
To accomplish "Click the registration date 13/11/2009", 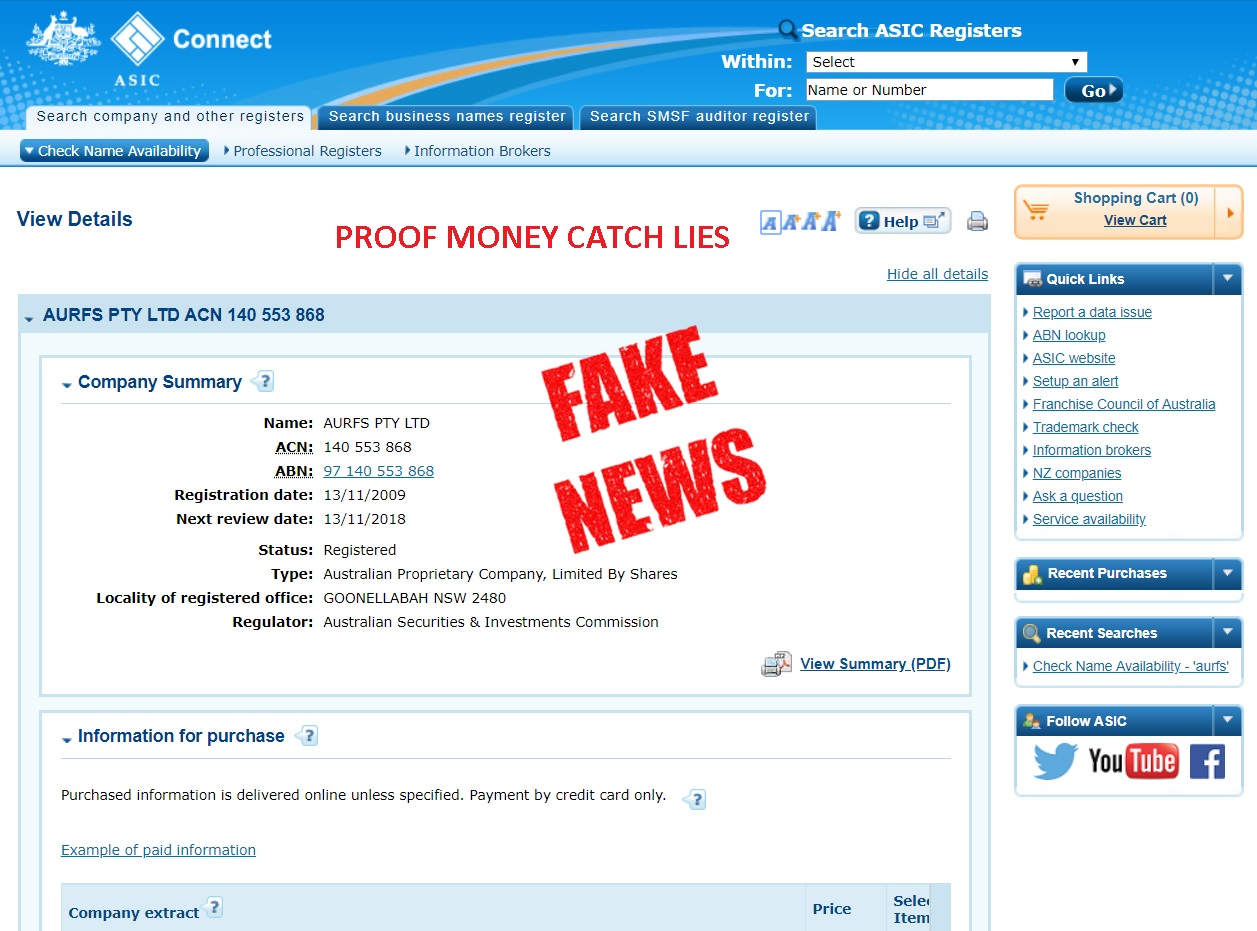I will point(365,495).
